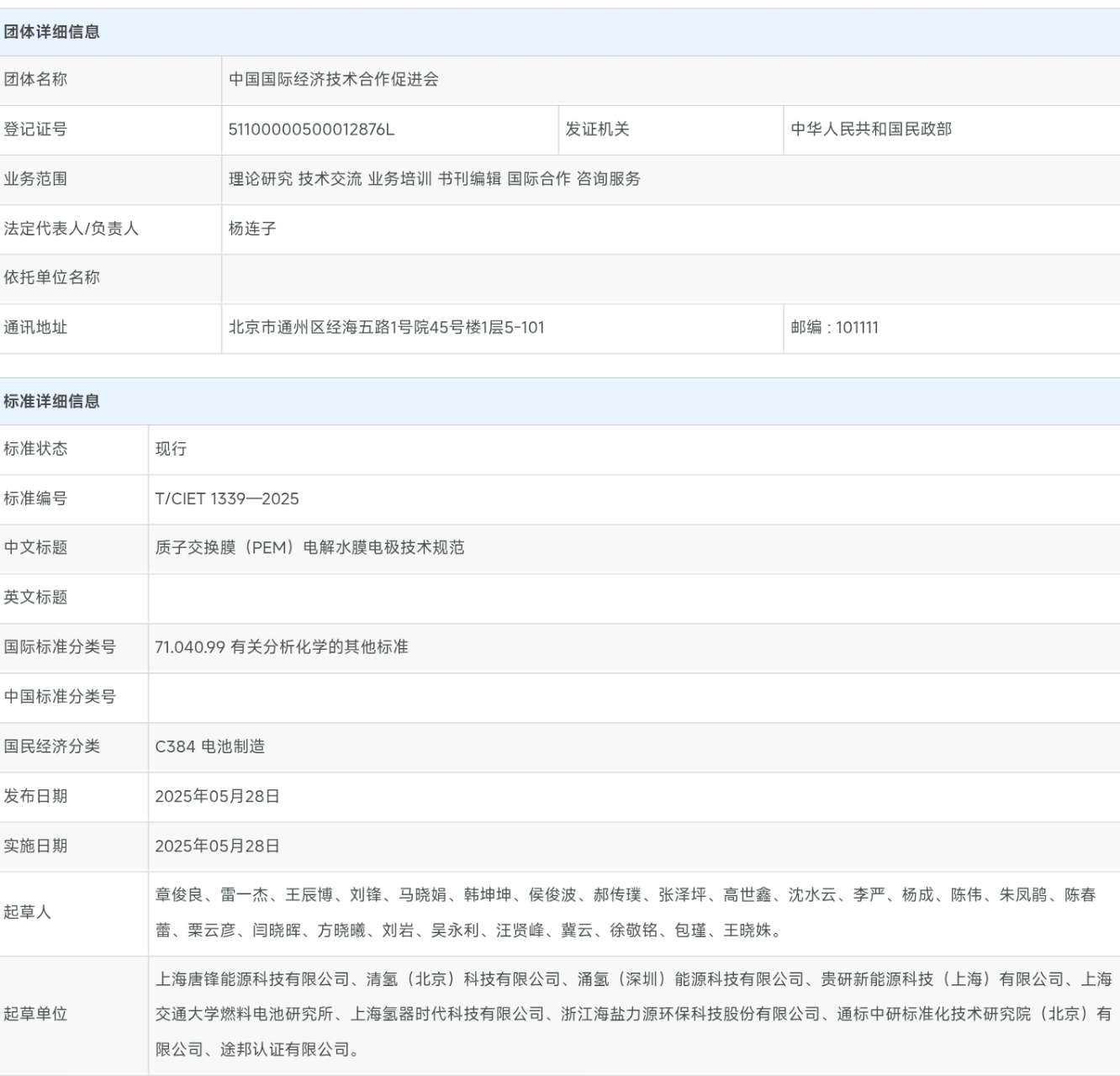Click the 标准状态 label
The height and width of the screenshot is (1076, 1120).
coord(35,448)
